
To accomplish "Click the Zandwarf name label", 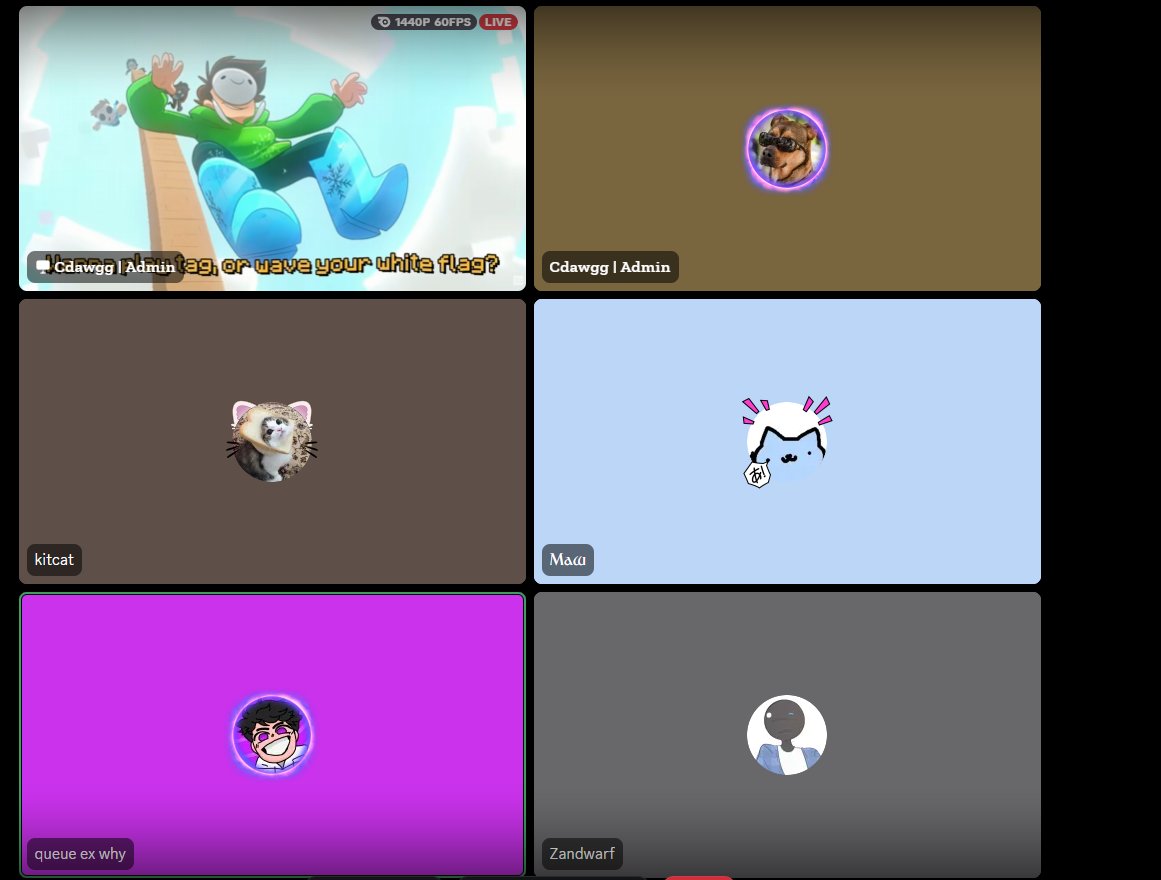I will point(582,853).
